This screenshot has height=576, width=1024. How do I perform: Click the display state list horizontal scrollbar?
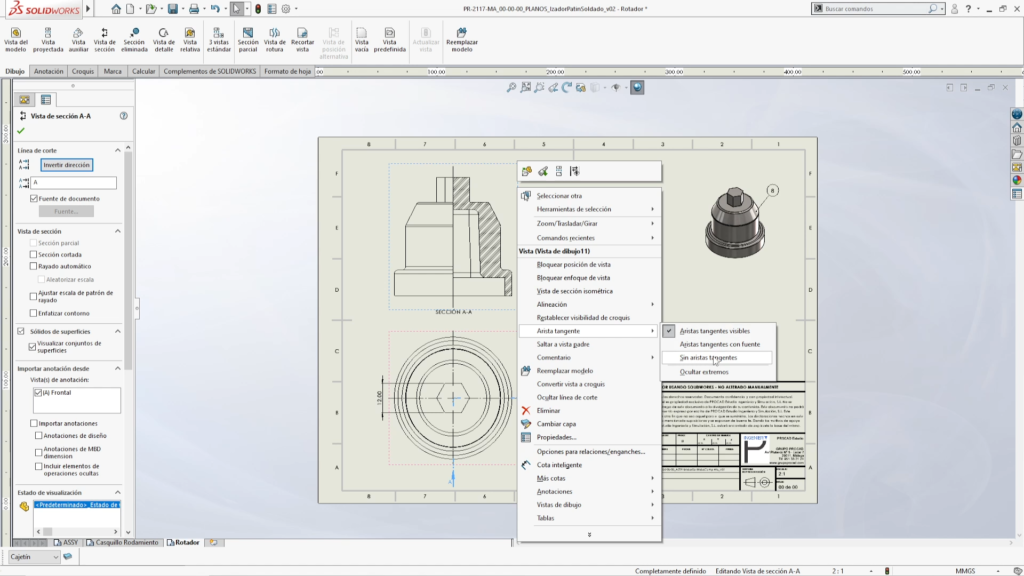coord(77,532)
